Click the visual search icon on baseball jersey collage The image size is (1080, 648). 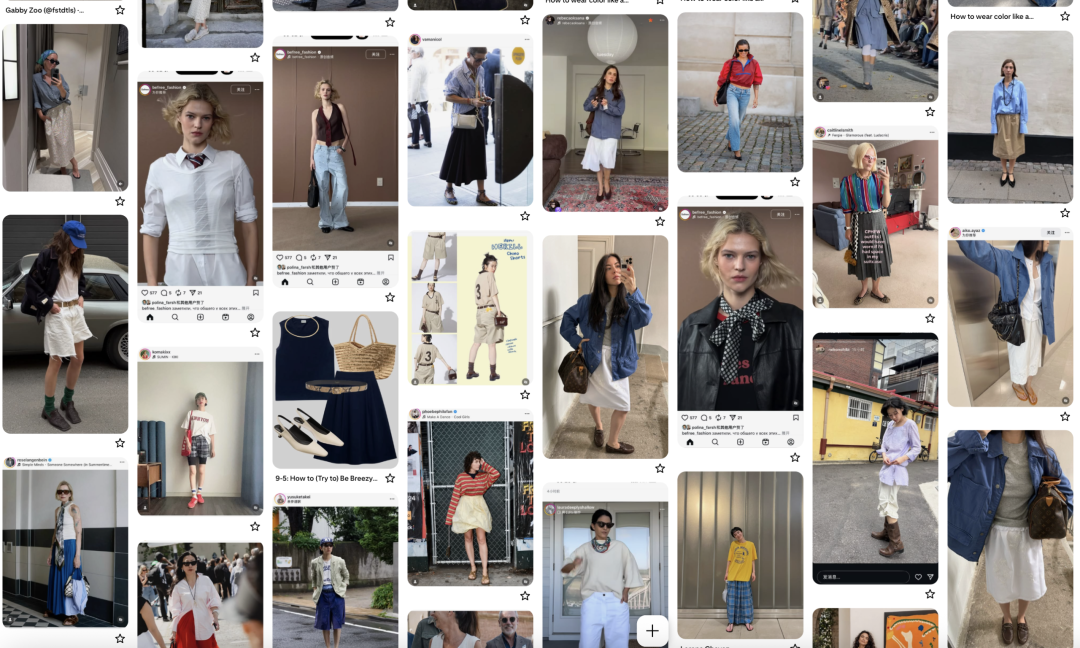pos(525,382)
